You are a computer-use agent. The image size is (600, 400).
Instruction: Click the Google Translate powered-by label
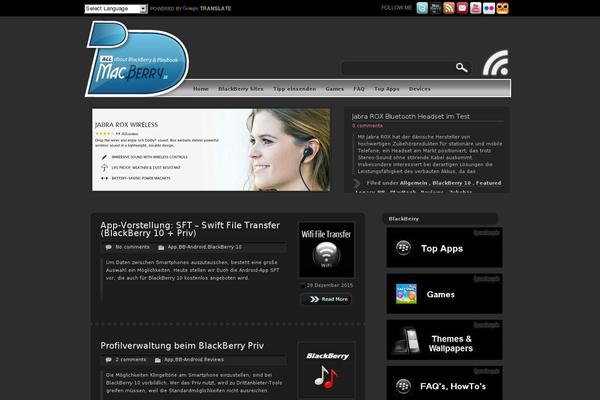[191, 8]
